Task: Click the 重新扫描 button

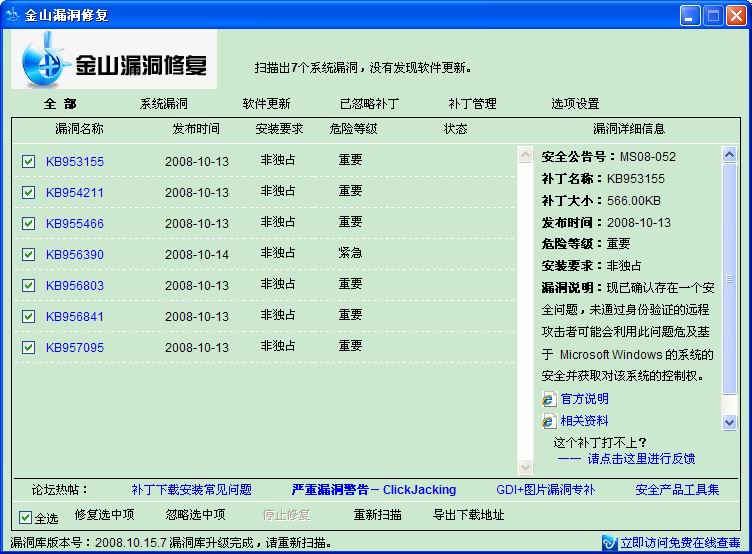Action: (377, 515)
